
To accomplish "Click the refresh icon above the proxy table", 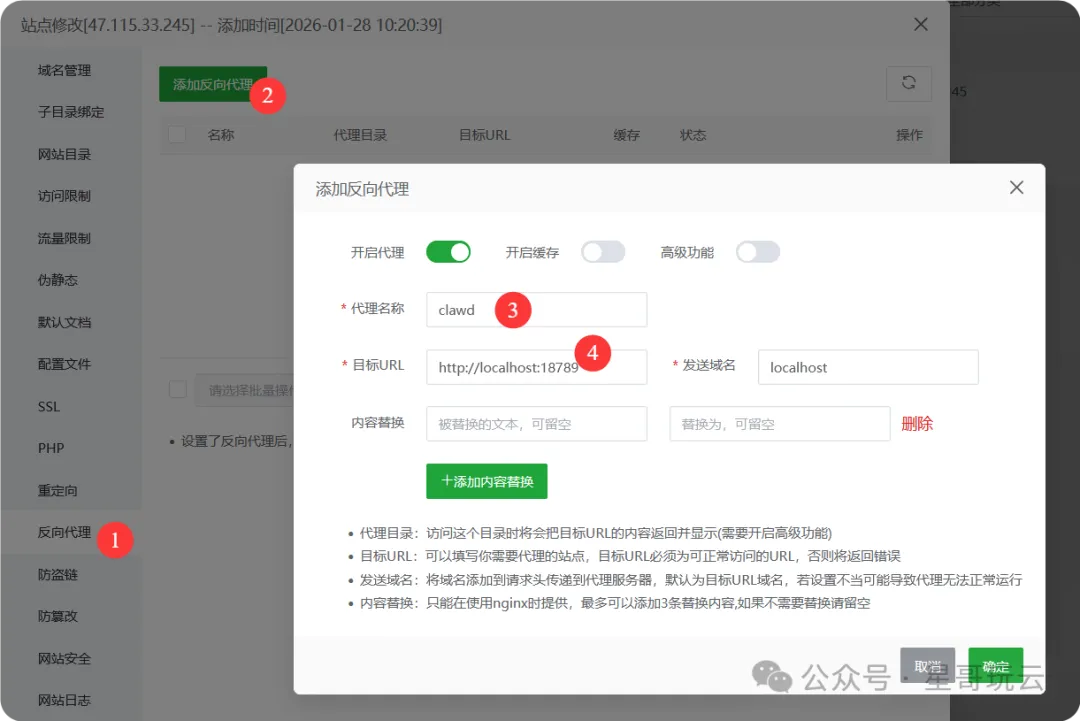I will 908,84.
